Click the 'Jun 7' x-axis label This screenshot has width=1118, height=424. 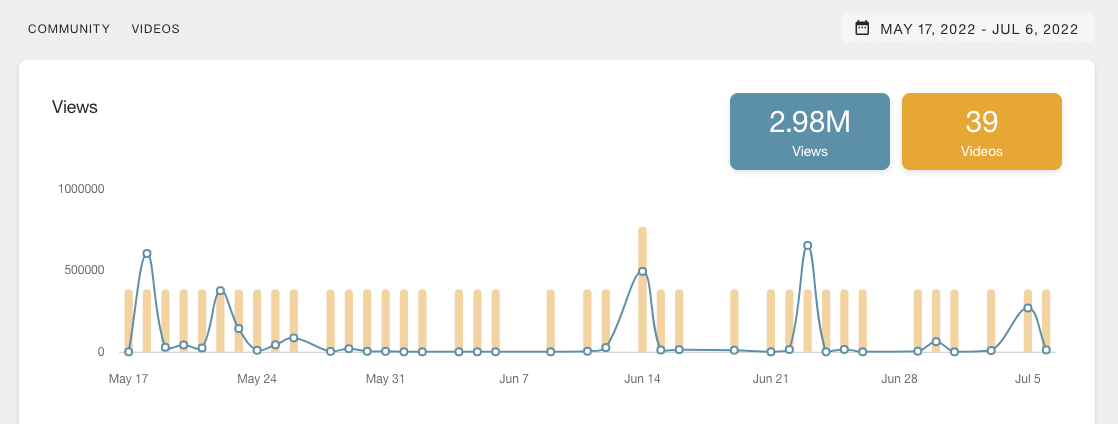point(514,379)
